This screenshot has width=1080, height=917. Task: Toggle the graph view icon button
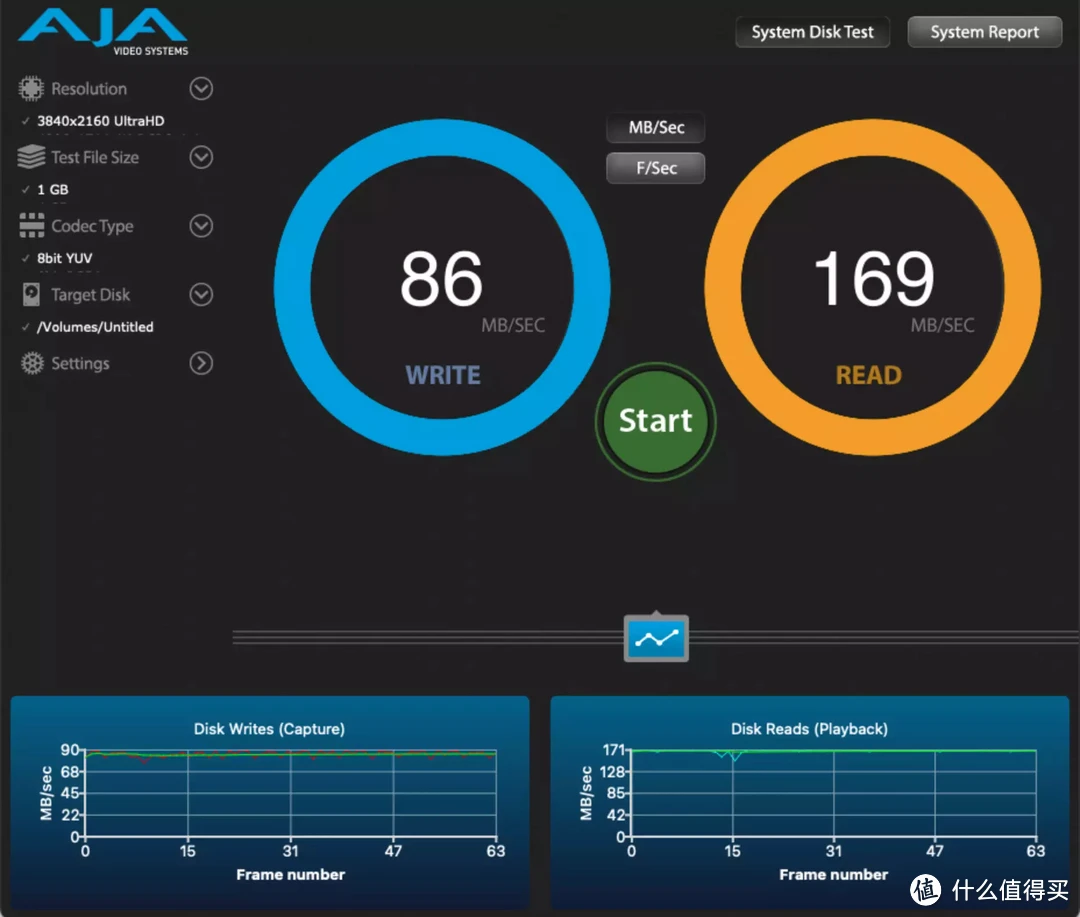656,639
